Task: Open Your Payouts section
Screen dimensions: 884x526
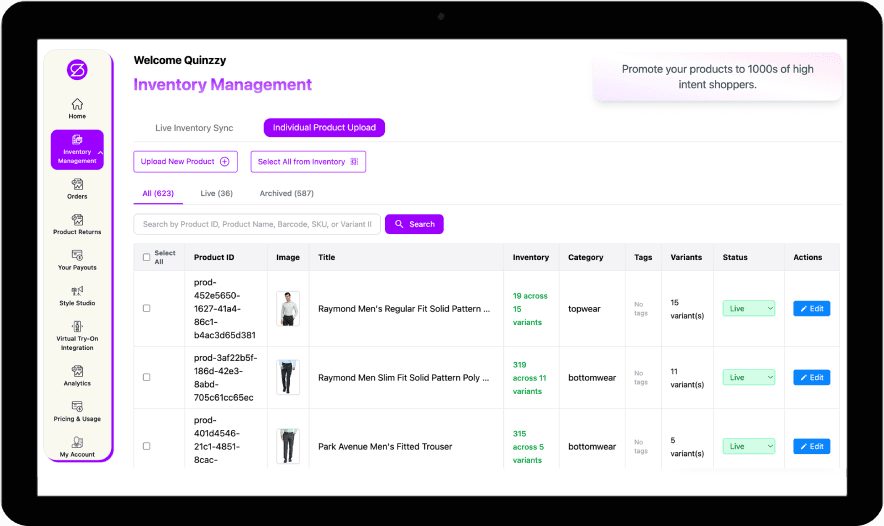Action: coord(77,260)
